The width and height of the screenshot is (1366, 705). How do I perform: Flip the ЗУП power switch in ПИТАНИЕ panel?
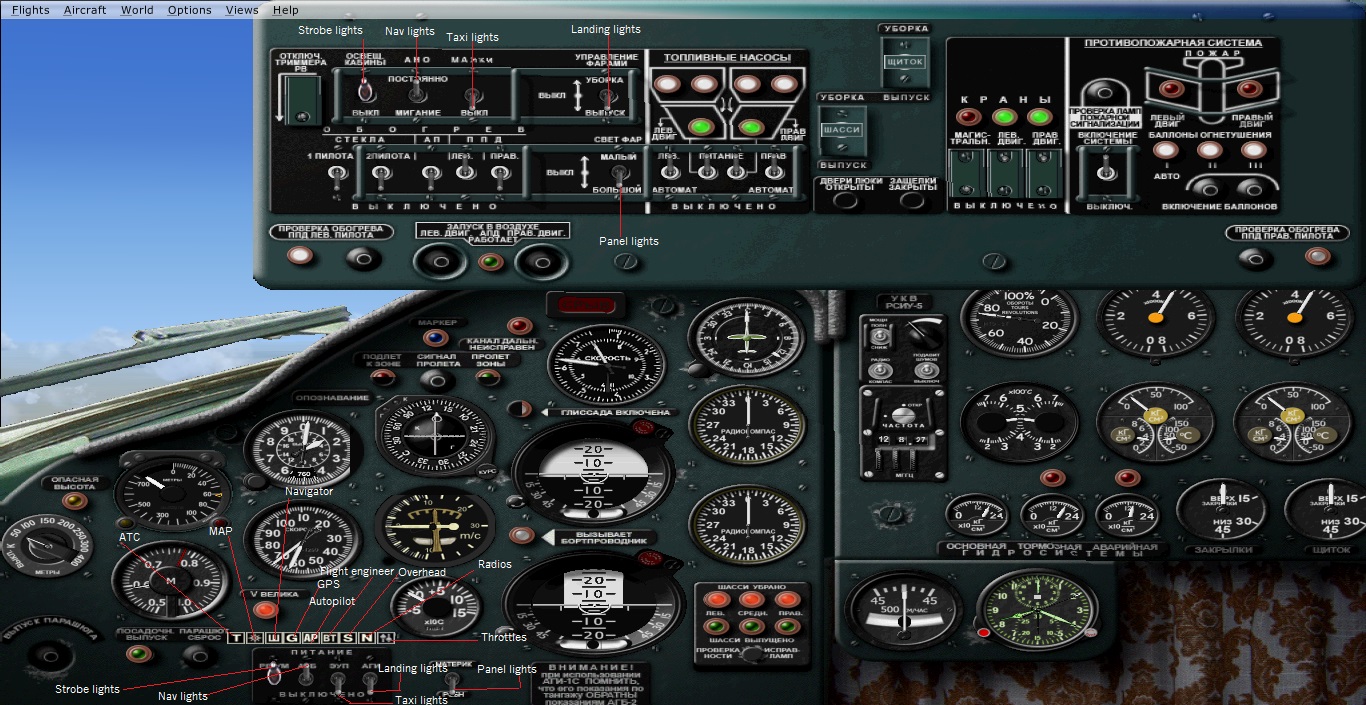pos(339,681)
